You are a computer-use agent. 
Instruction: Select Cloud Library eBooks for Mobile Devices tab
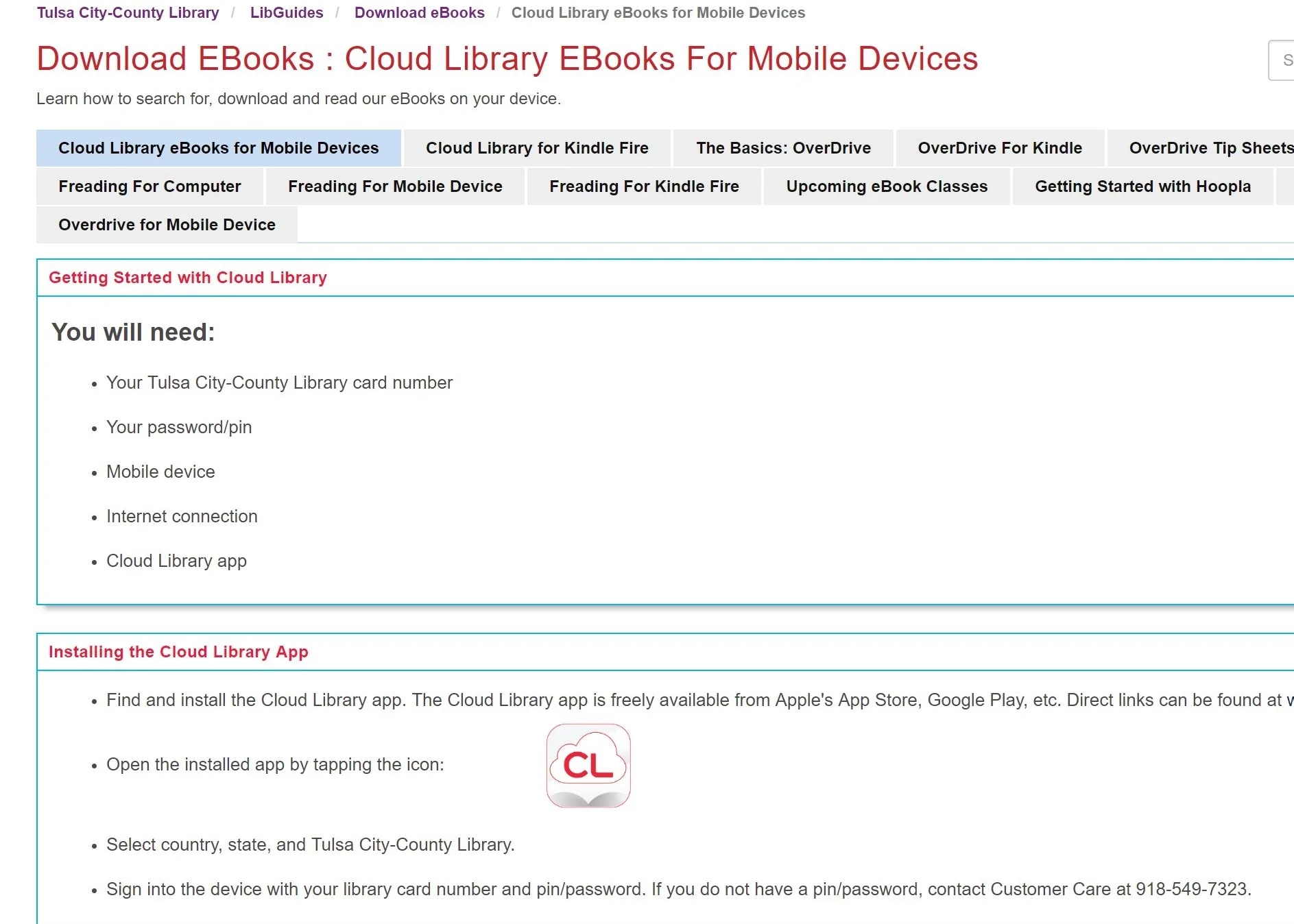click(219, 148)
